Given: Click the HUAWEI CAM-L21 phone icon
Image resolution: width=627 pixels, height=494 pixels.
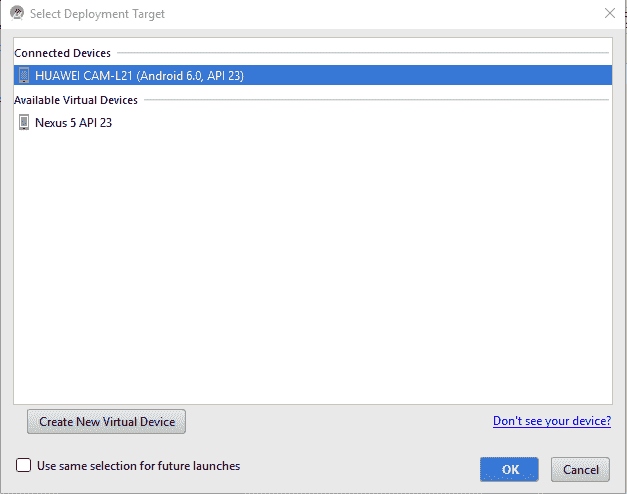Looking at the screenshot, I should click(x=24, y=75).
